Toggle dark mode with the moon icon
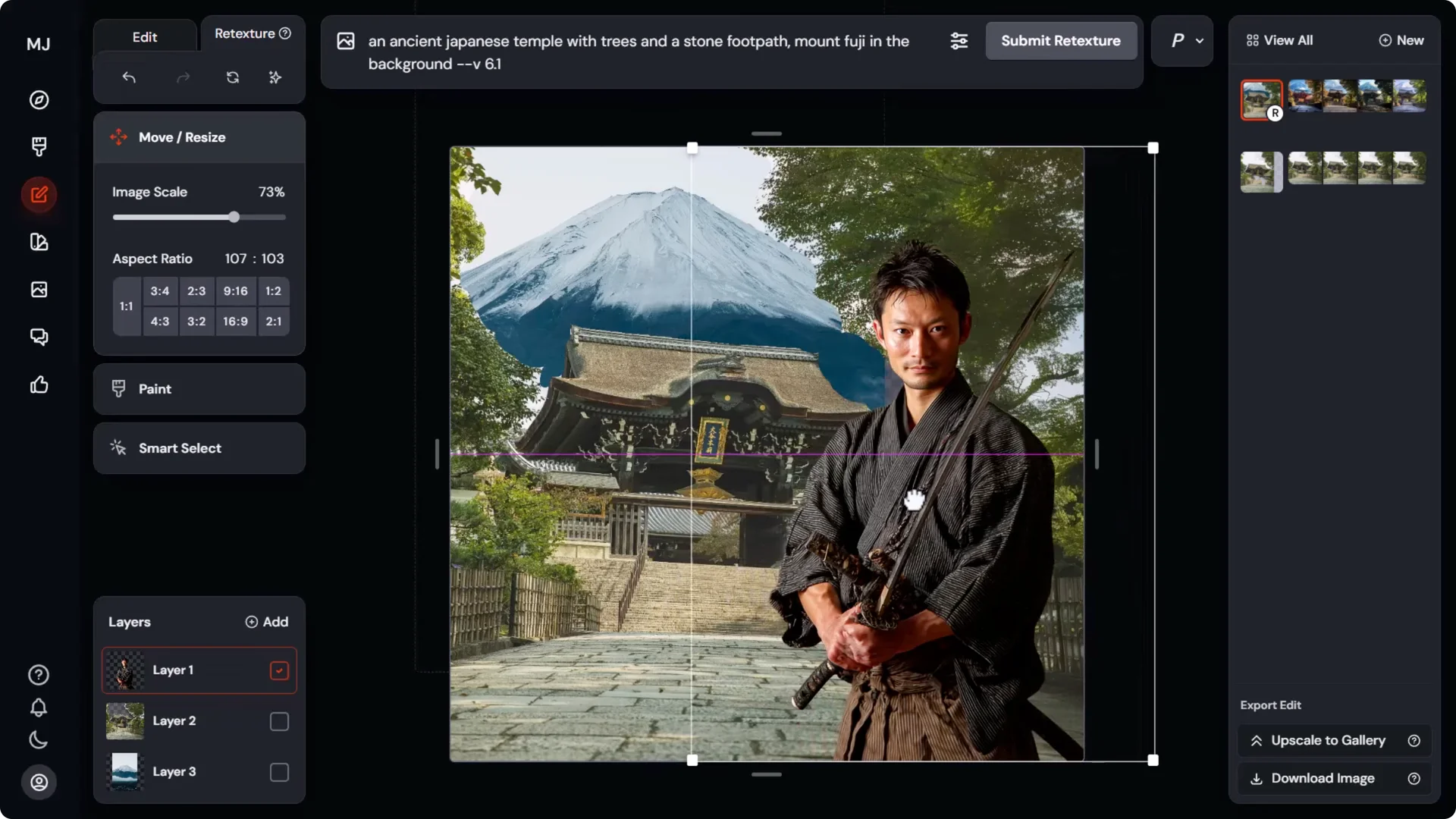The height and width of the screenshot is (819, 1456). tap(39, 740)
